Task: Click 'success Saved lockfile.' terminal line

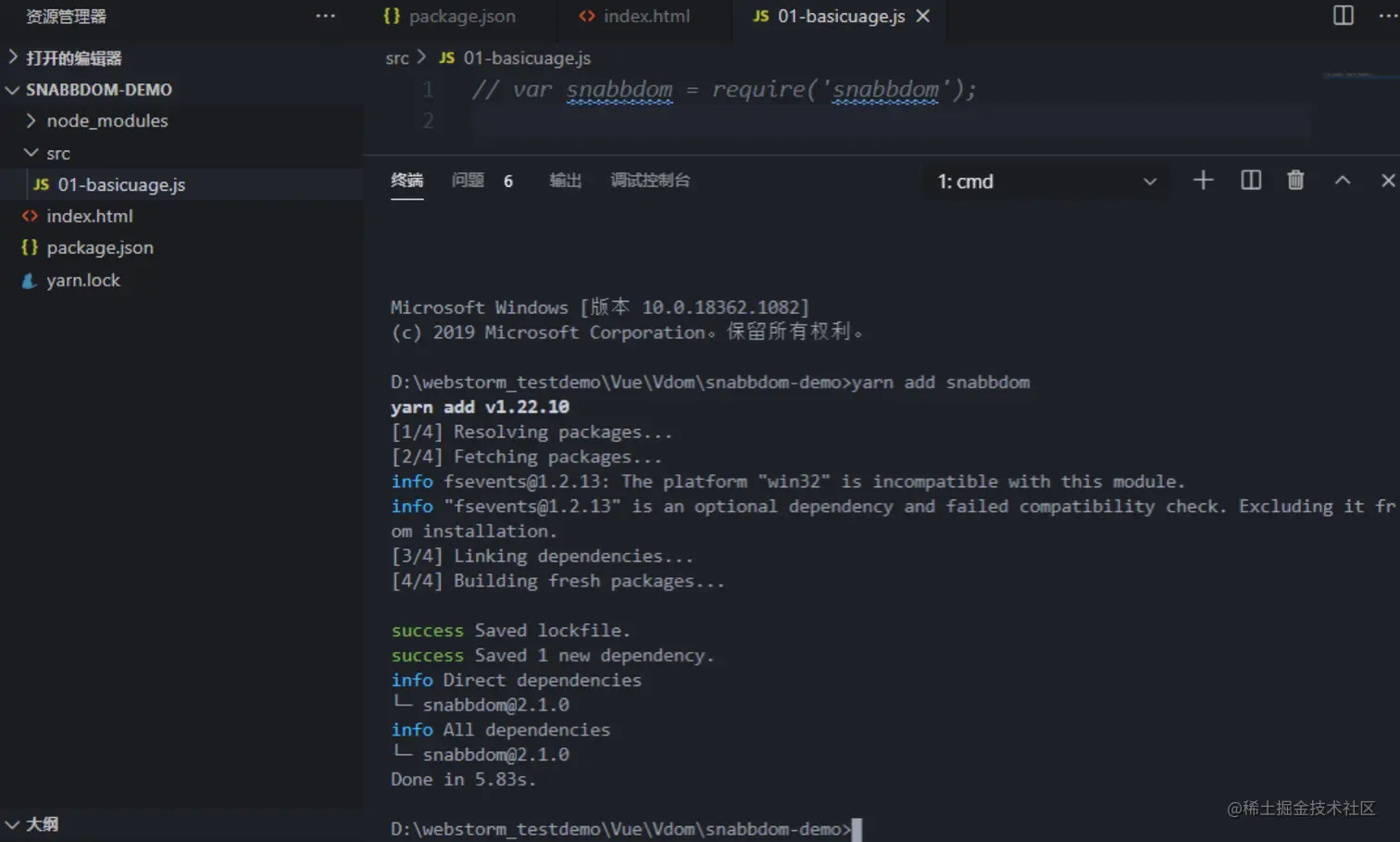Action: click(x=510, y=630)
